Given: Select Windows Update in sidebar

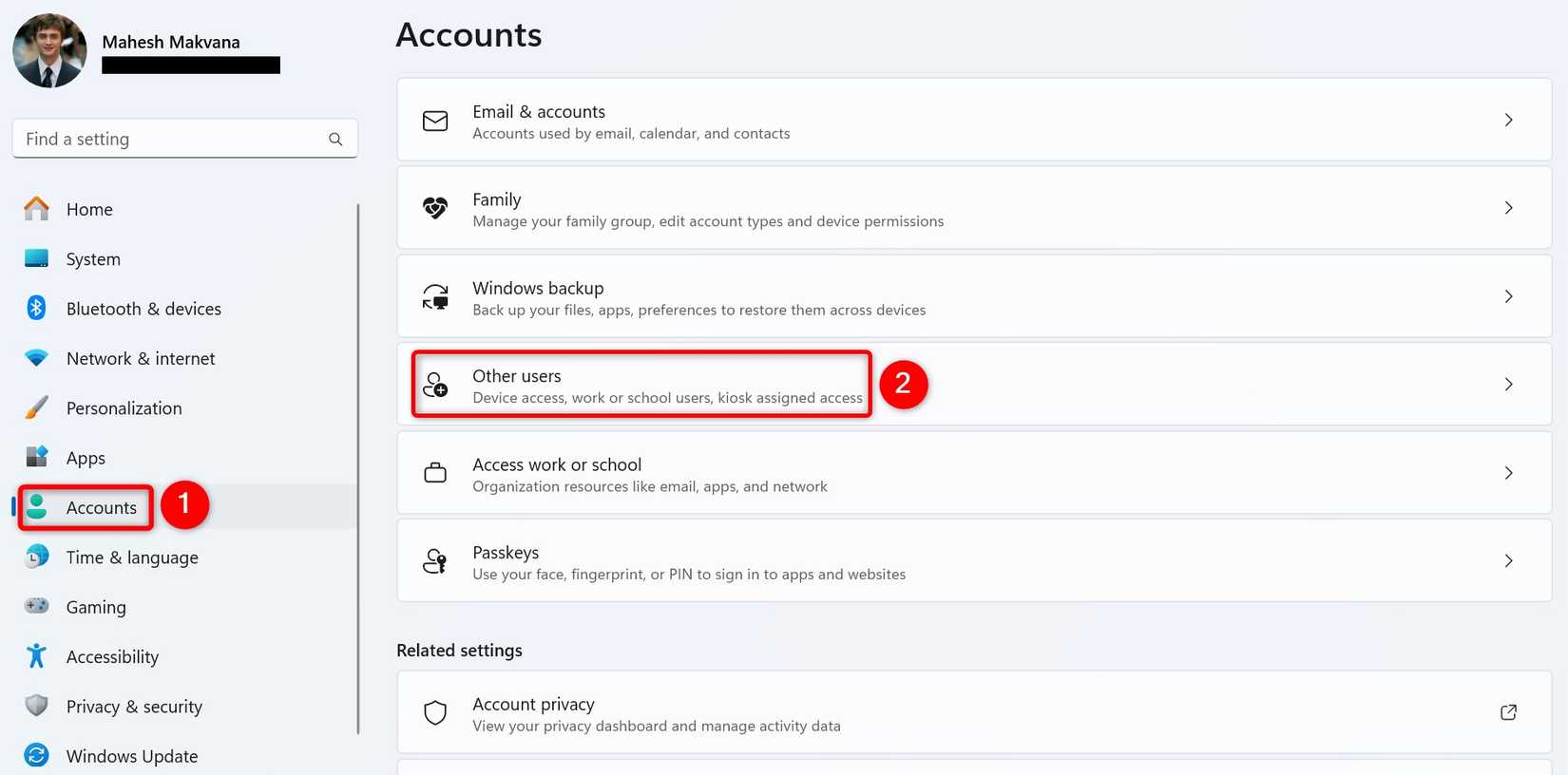Looking at the screenshot, I should [x=131, y=756].
